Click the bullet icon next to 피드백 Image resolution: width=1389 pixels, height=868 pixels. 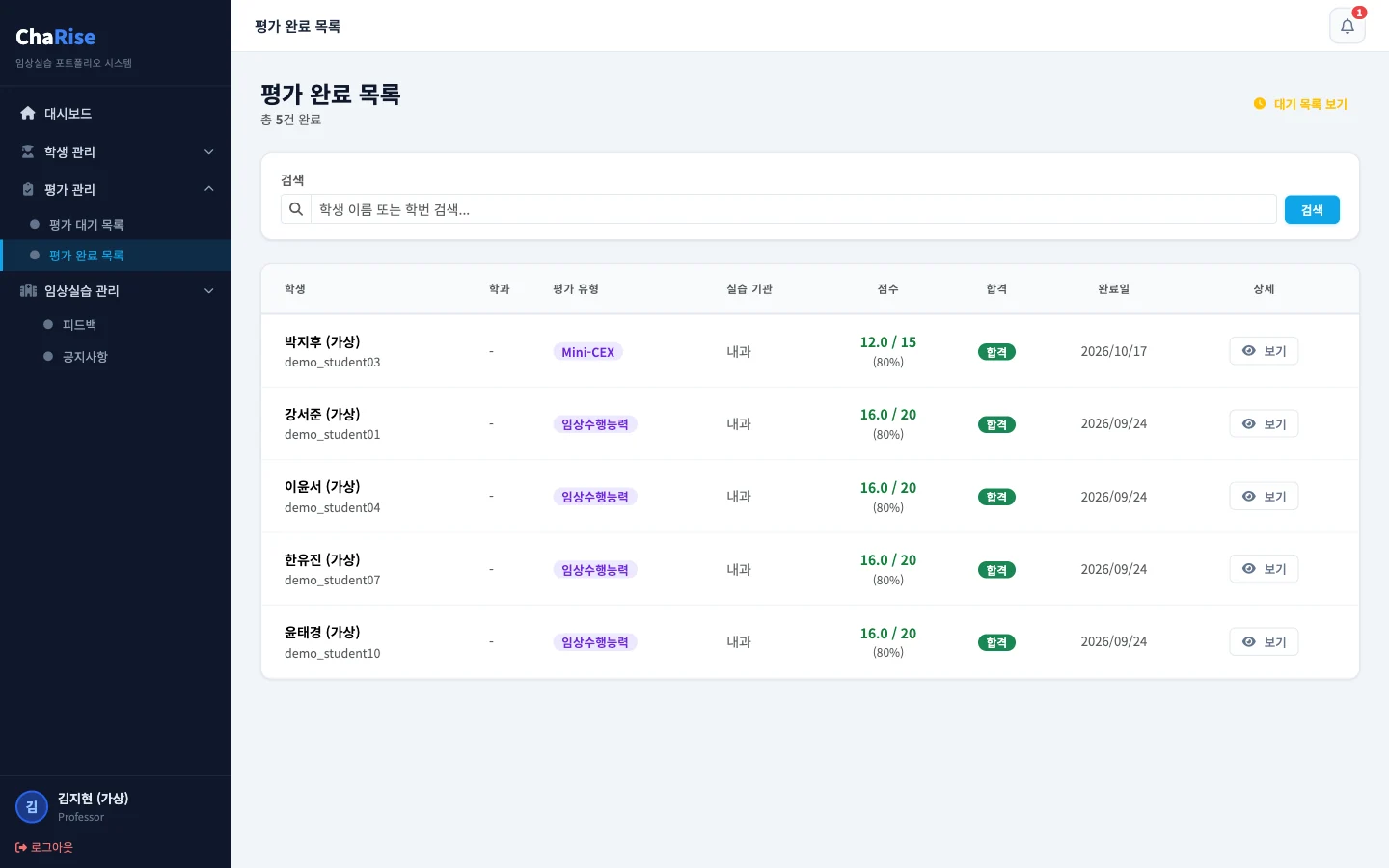click(48, 325)
